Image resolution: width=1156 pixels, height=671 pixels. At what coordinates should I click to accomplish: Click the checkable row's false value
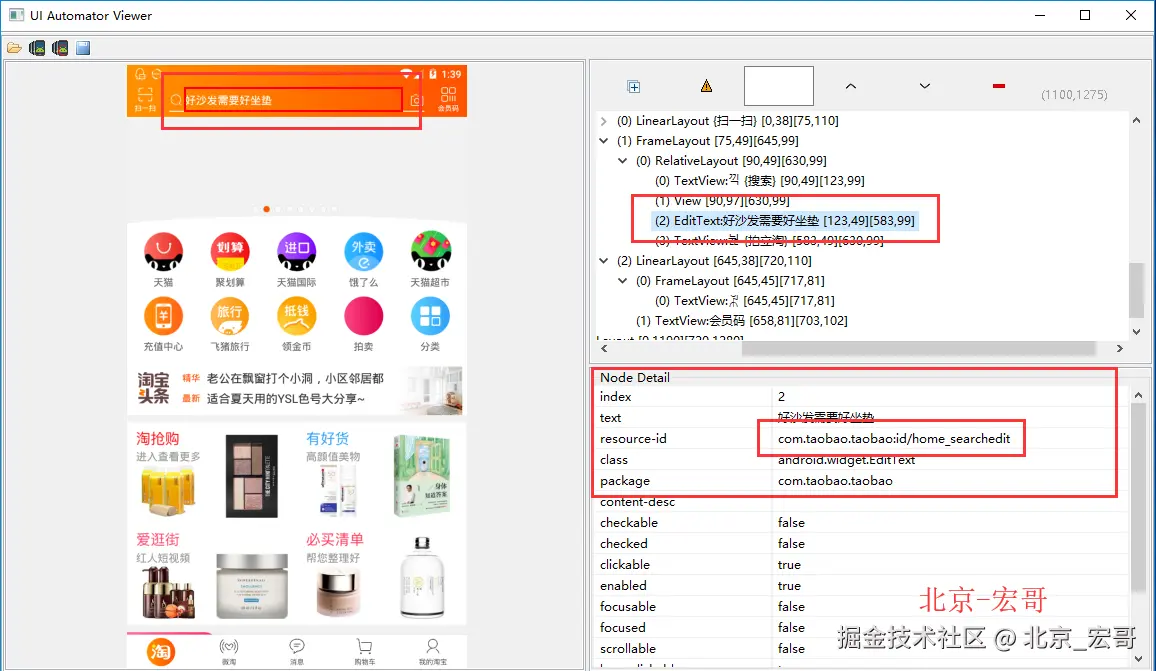(791, 523)
